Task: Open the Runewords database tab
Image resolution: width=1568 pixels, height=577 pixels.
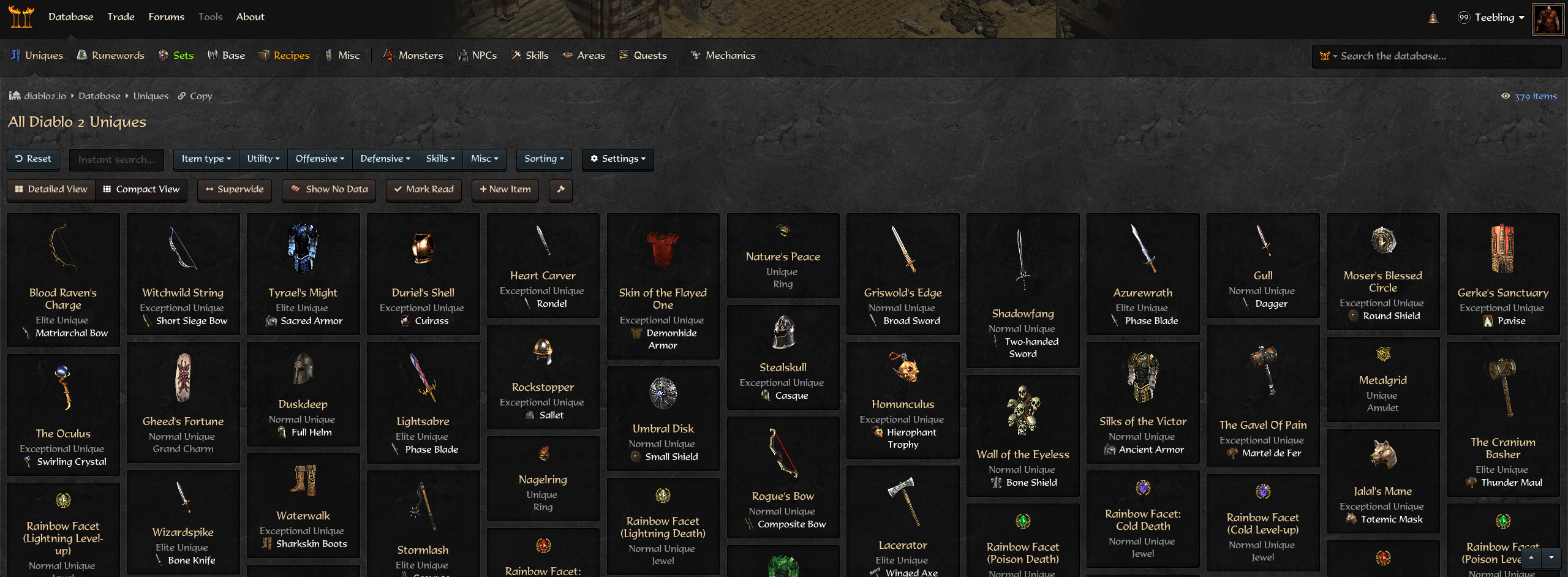Action: coord(111,56)
